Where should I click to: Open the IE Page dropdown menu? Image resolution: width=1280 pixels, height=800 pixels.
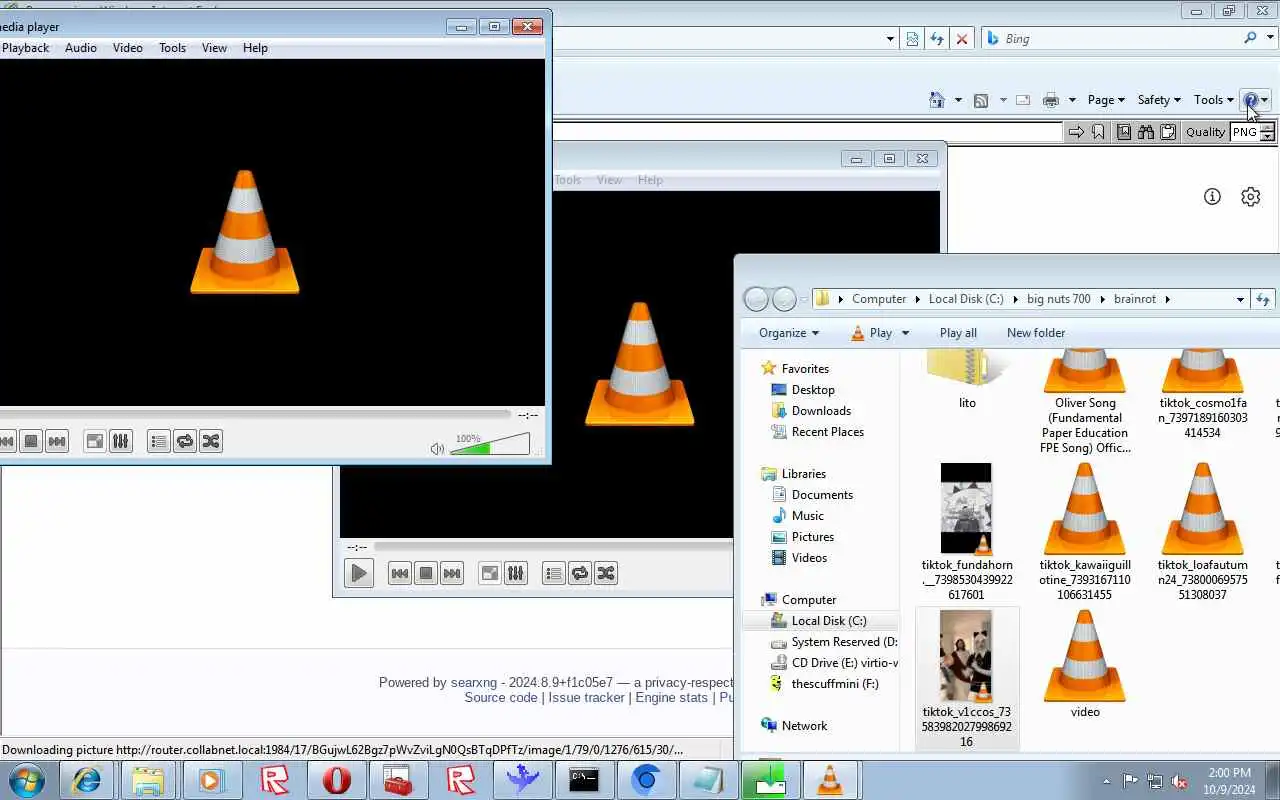click(x=1106, y=100)
